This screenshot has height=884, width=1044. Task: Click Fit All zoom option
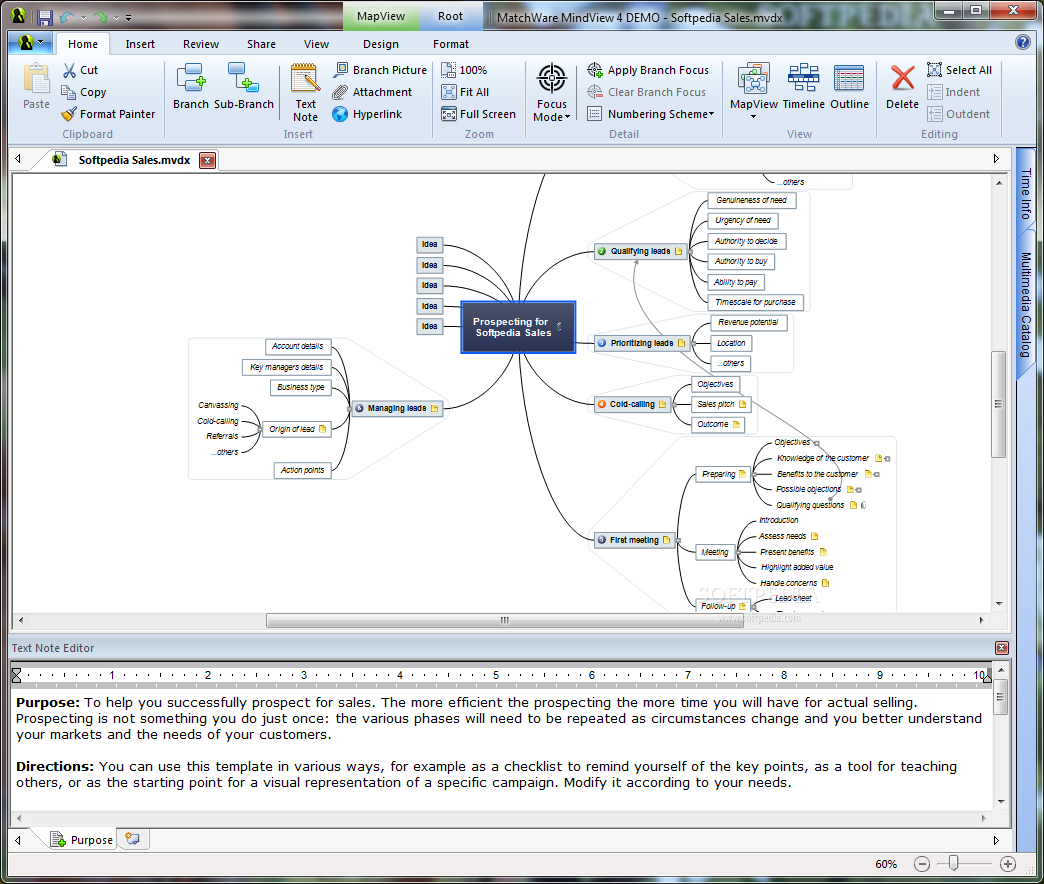(x=465, y=92)
